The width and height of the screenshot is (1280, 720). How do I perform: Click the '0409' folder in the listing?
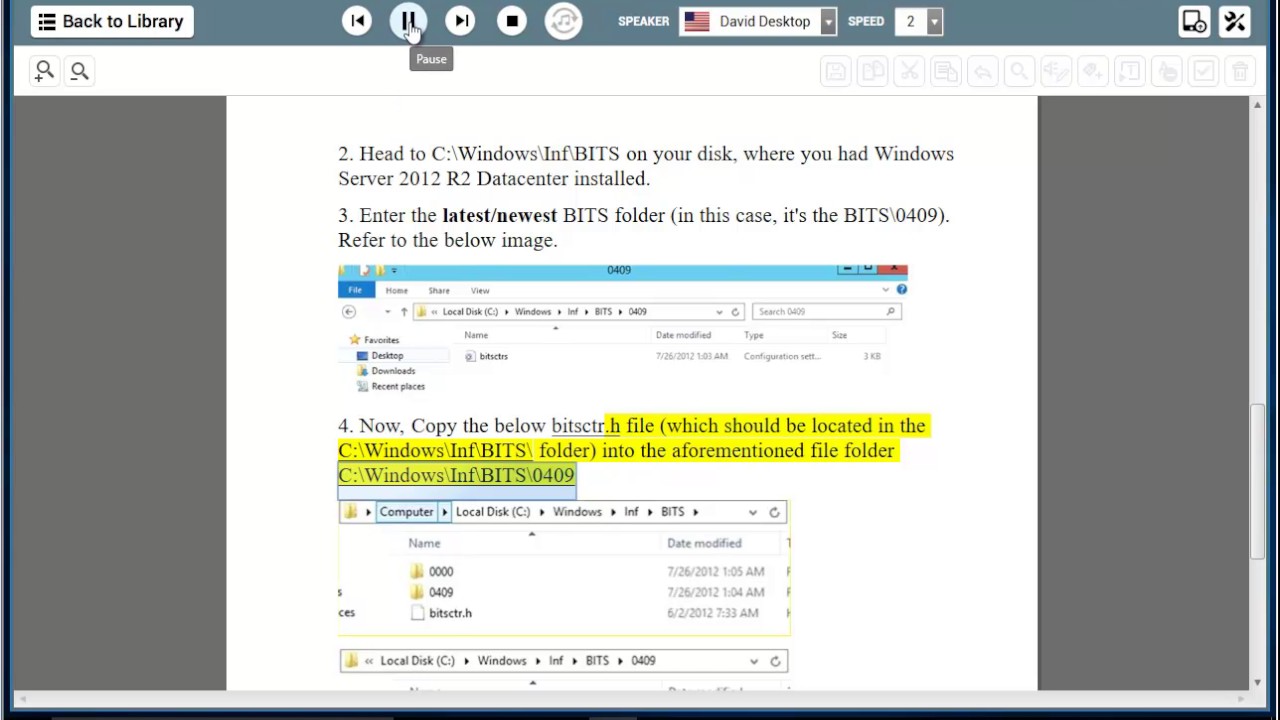[x=432, y=592]
